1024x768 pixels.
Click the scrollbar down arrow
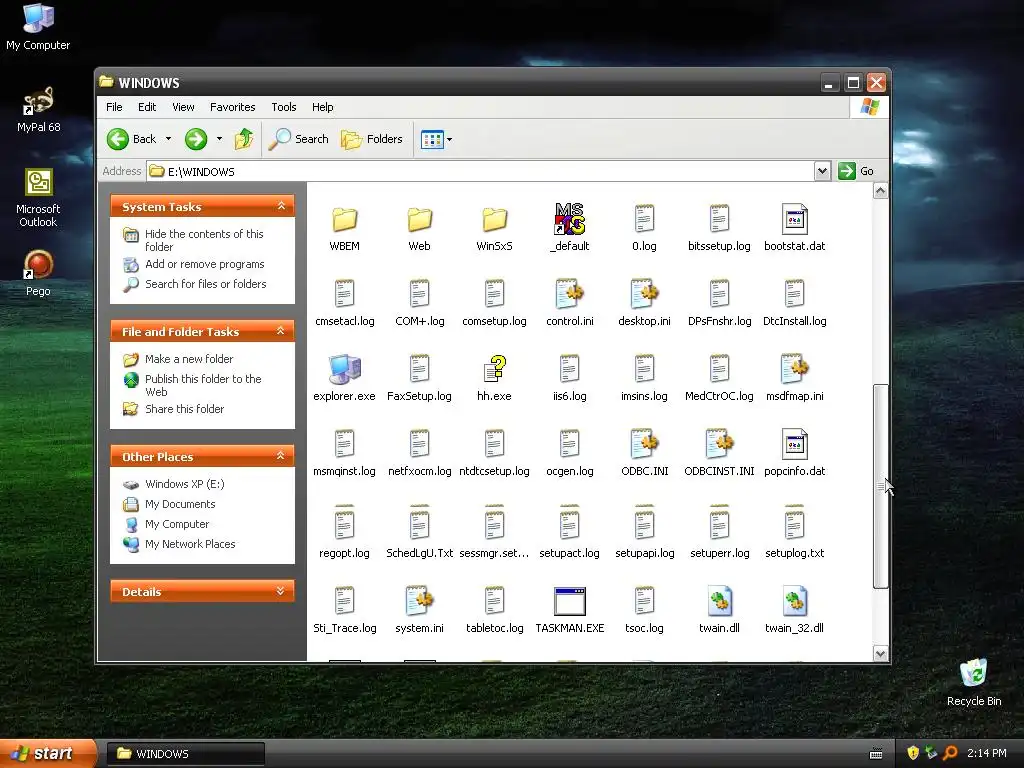[880, 653]
